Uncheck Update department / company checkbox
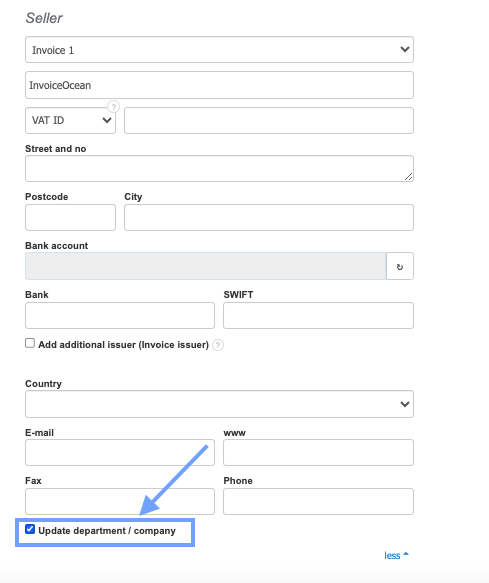This screenshot has width=489, height=583. [30, 529]
